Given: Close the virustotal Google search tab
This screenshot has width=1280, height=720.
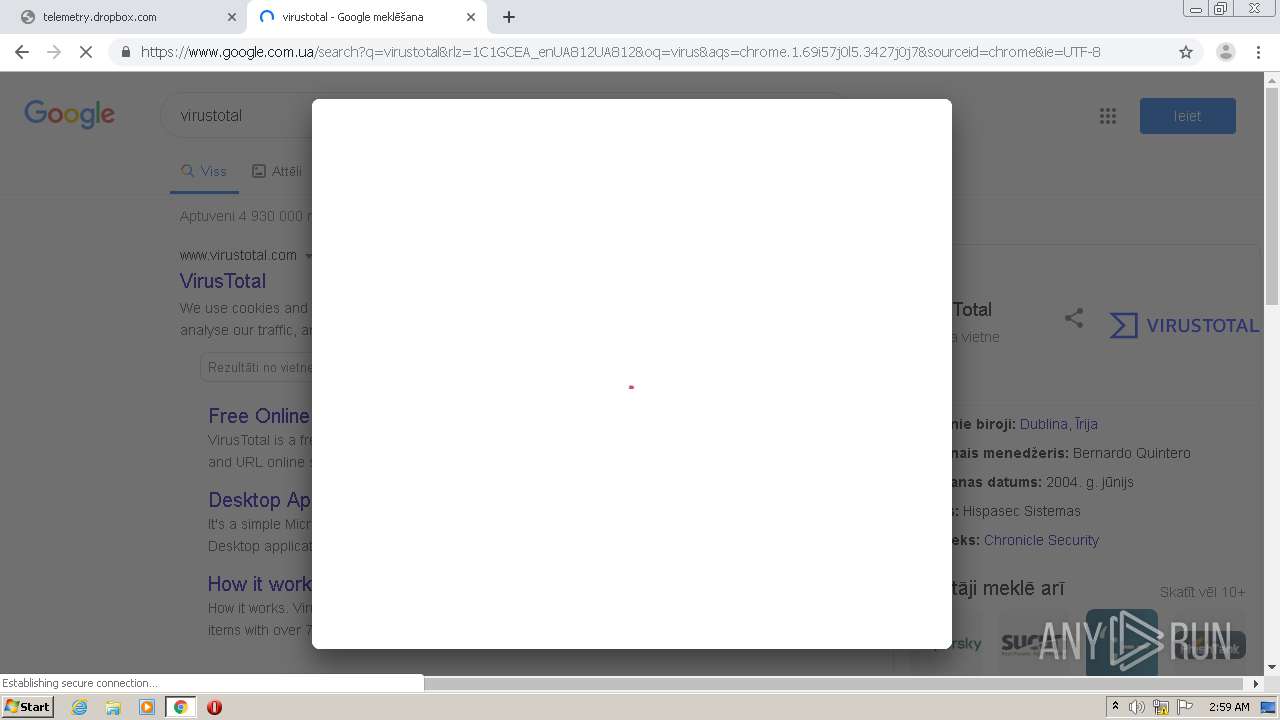Looking at the screenshot, I should (471, 17).
